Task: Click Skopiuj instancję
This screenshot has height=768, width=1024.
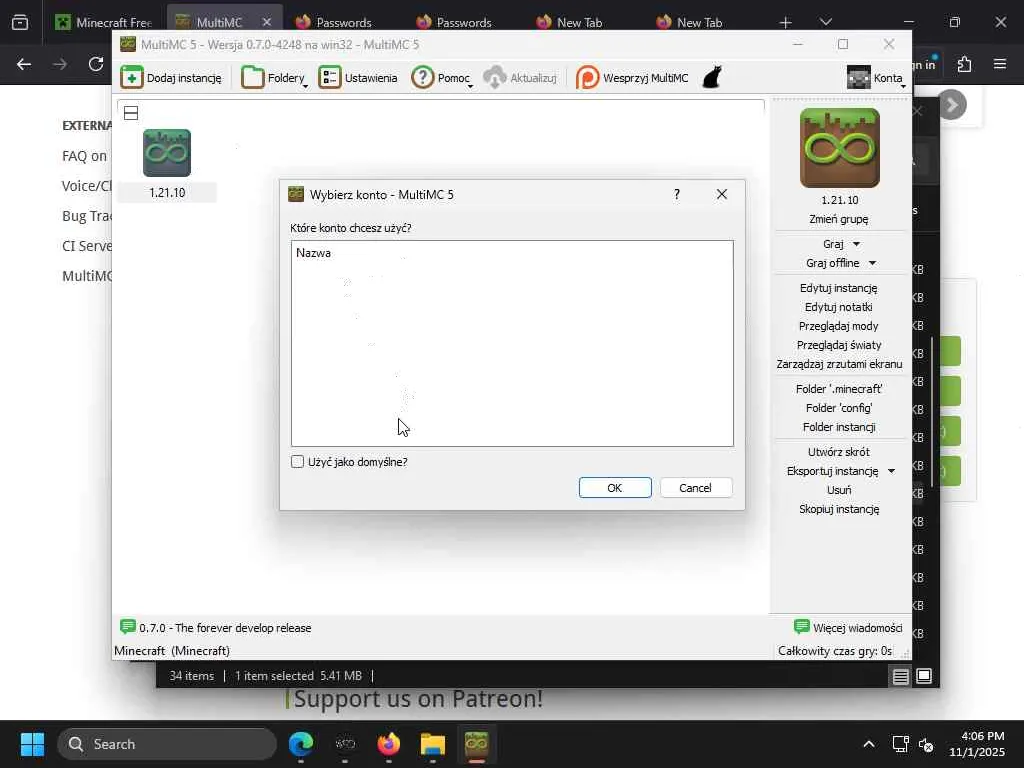Action: point(839,509)
